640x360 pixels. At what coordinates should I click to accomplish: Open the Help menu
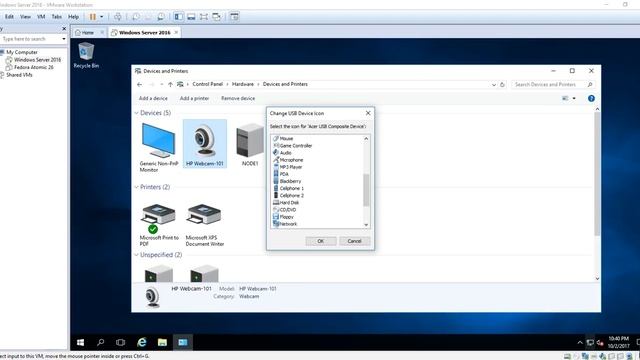73,17
